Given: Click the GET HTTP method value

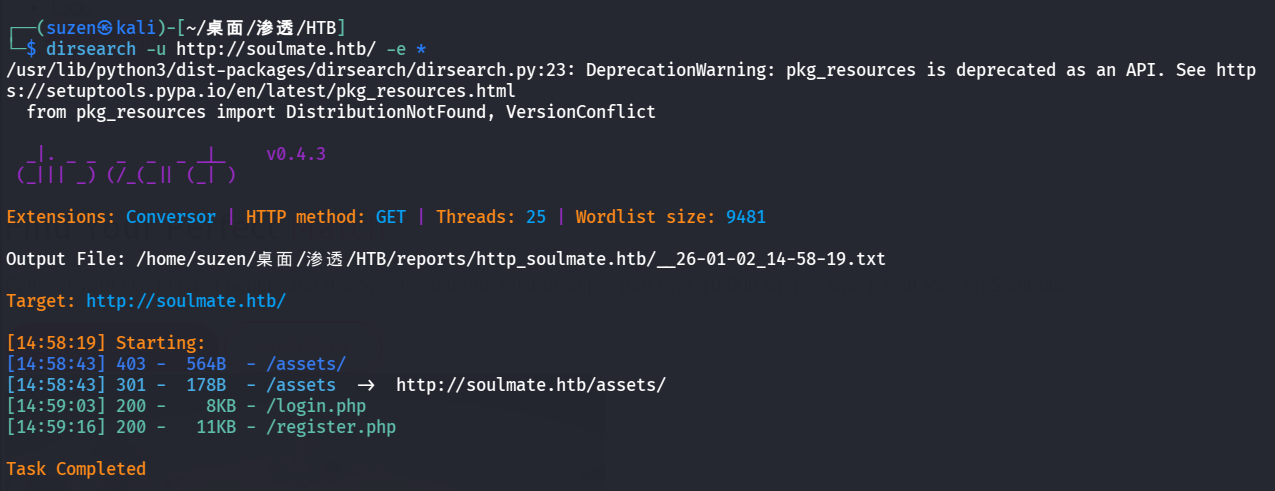Looking at the screenshot, I should pos(391,217).
